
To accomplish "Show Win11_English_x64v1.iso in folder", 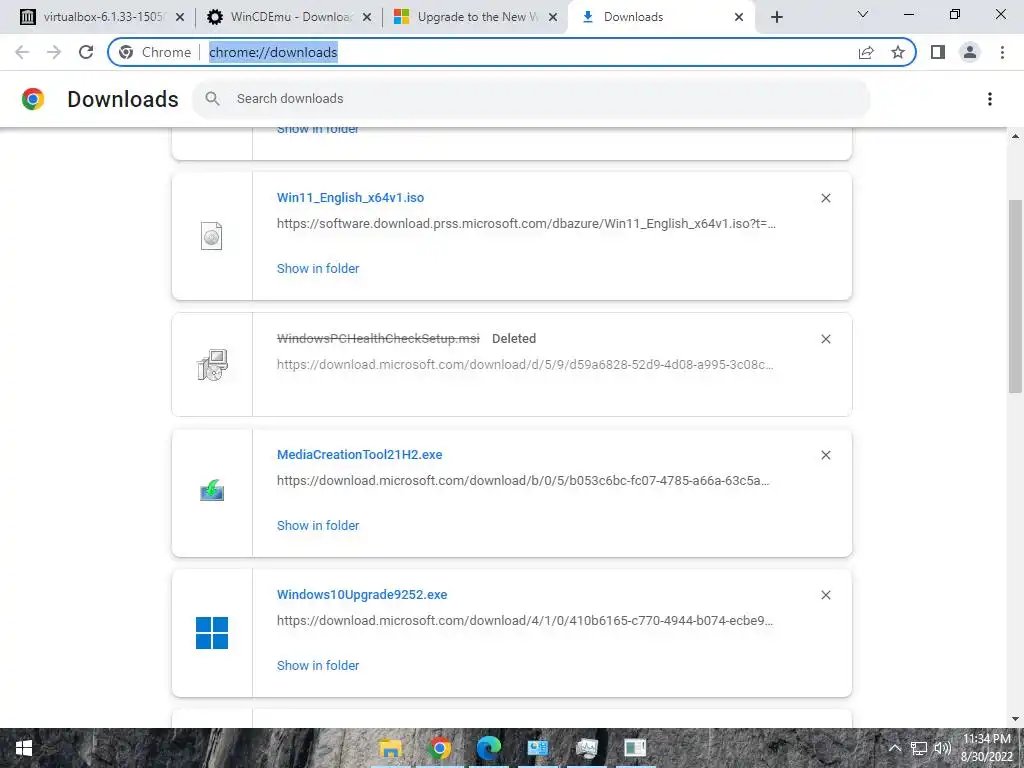I will (x=318, y=268).
